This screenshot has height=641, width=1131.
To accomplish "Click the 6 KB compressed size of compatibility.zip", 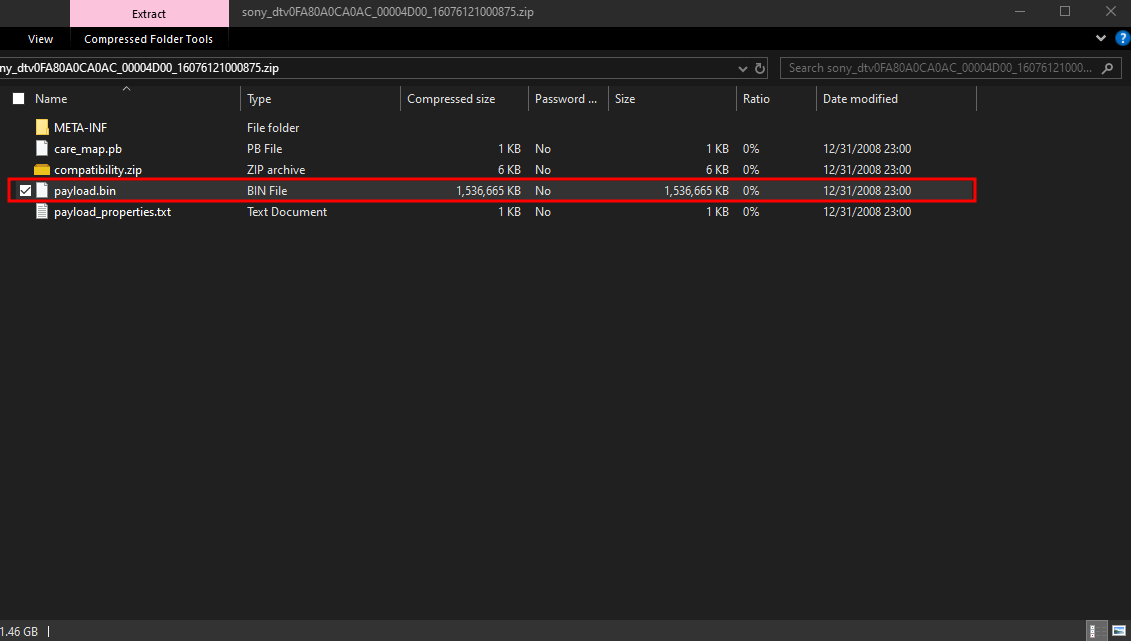I will [x=509, y=169].
